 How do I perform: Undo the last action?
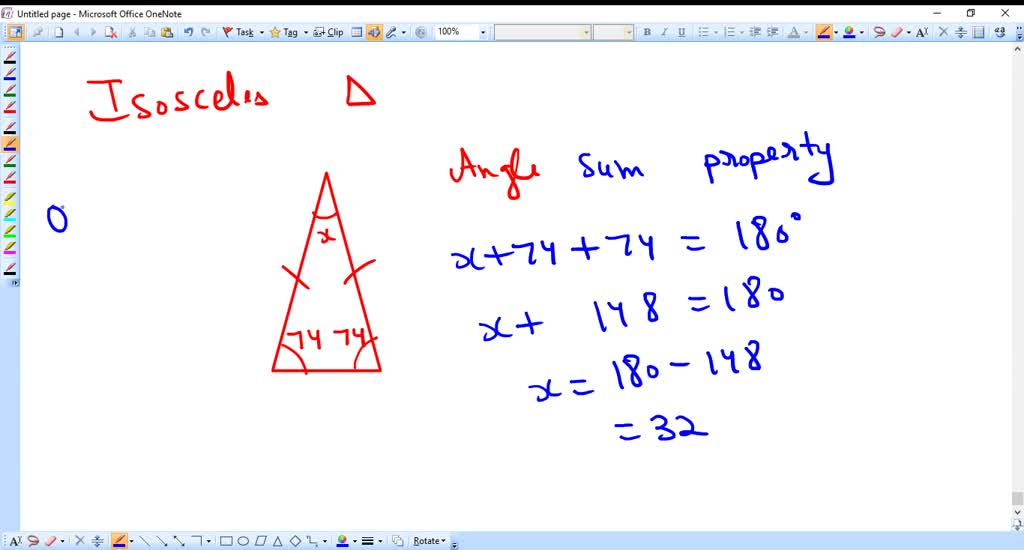[x=188, y=32]
